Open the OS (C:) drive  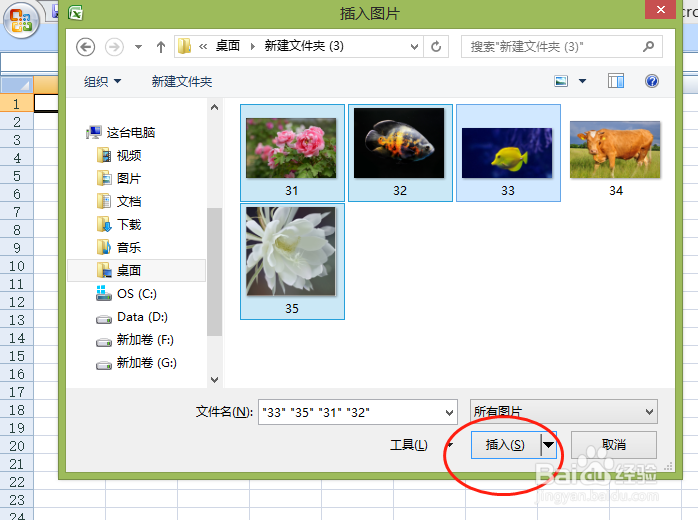[126, 294]
